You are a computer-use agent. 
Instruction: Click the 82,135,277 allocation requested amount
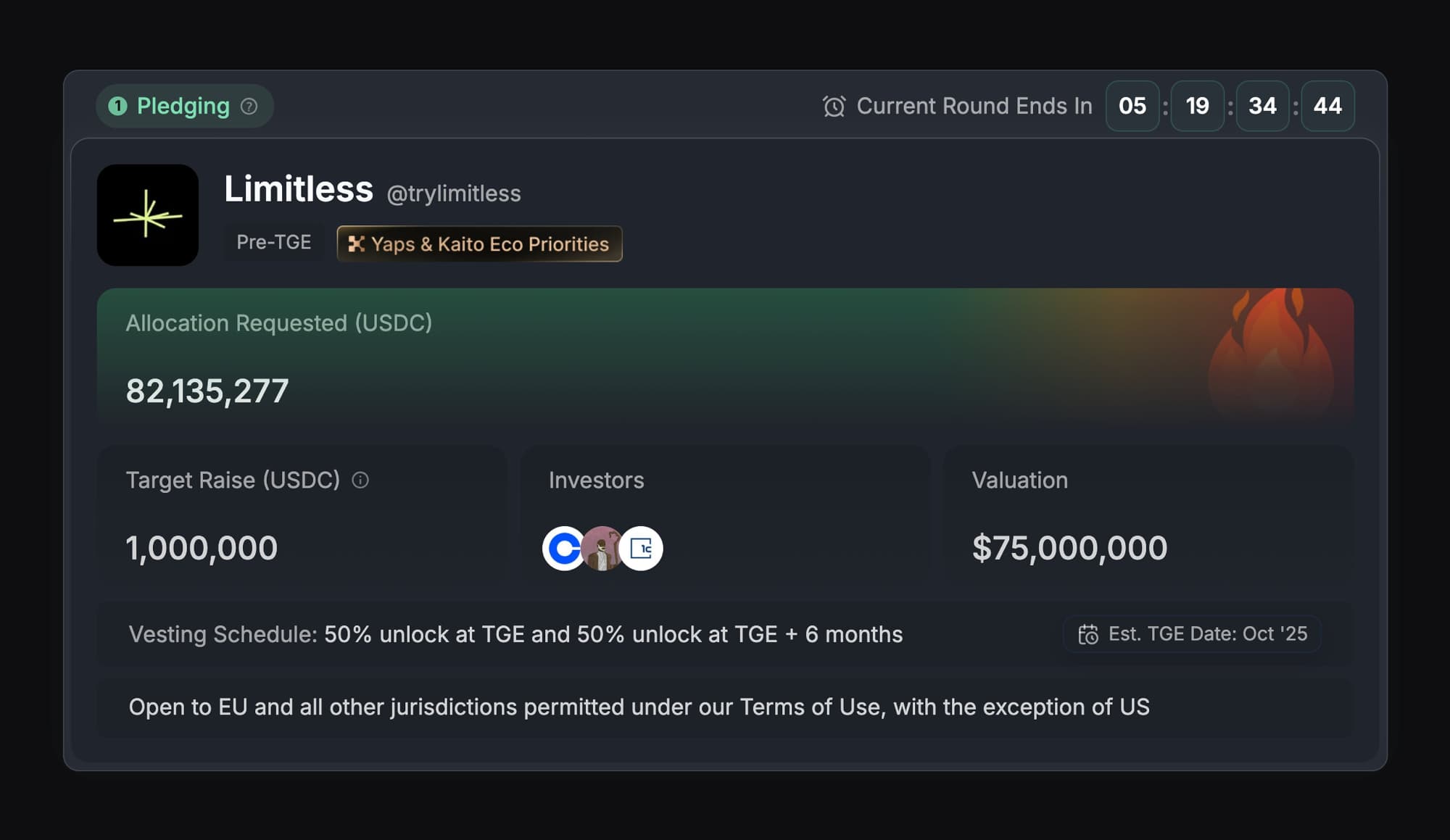[x=207, y=391]
